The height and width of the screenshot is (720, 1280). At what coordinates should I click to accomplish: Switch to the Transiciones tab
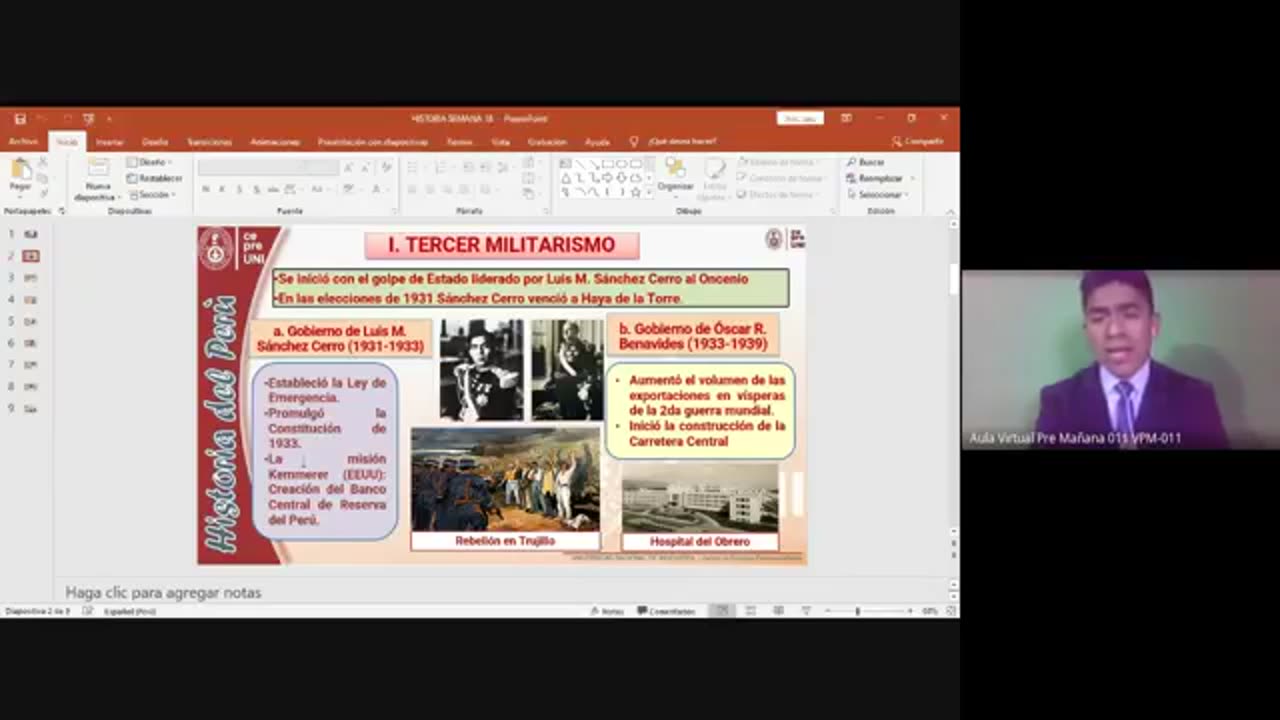coord(209,142)
